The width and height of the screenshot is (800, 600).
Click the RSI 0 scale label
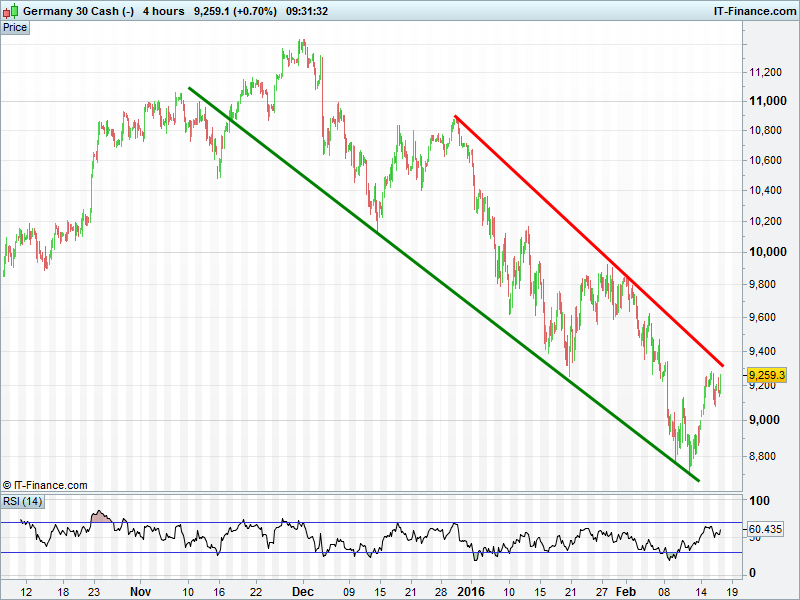[752, 573]
